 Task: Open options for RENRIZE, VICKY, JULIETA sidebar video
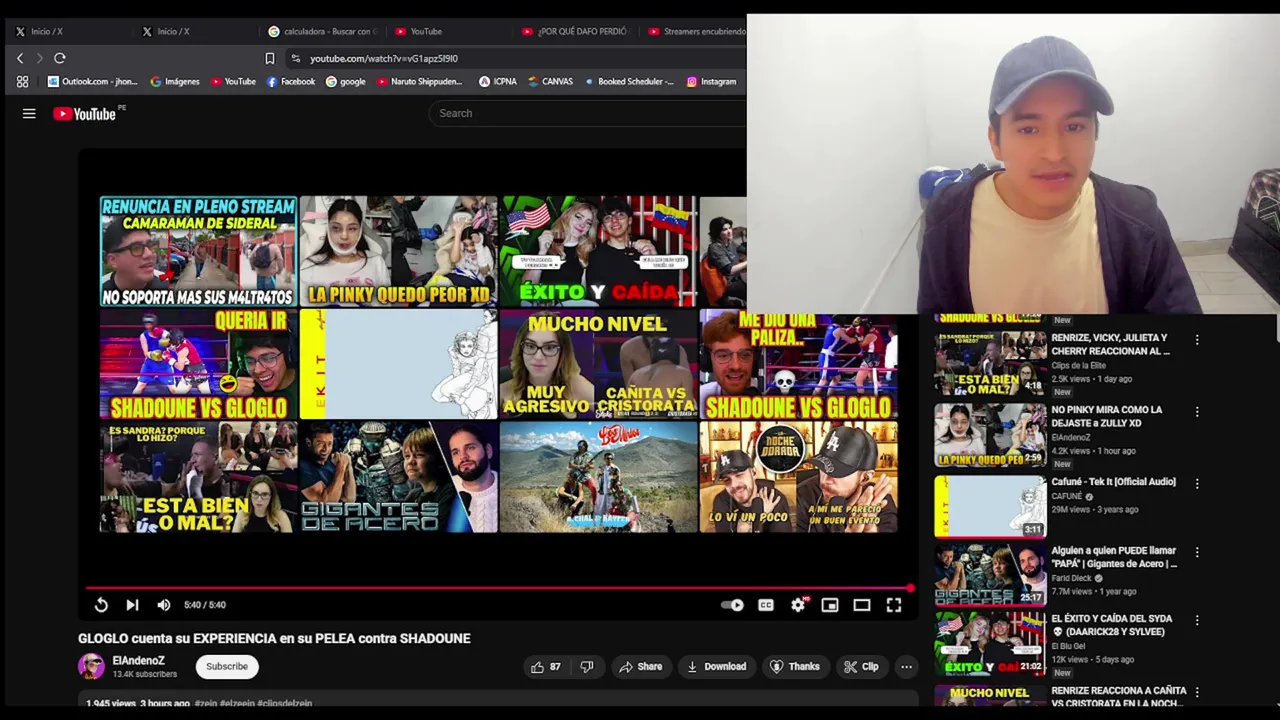pos(1197,340)
